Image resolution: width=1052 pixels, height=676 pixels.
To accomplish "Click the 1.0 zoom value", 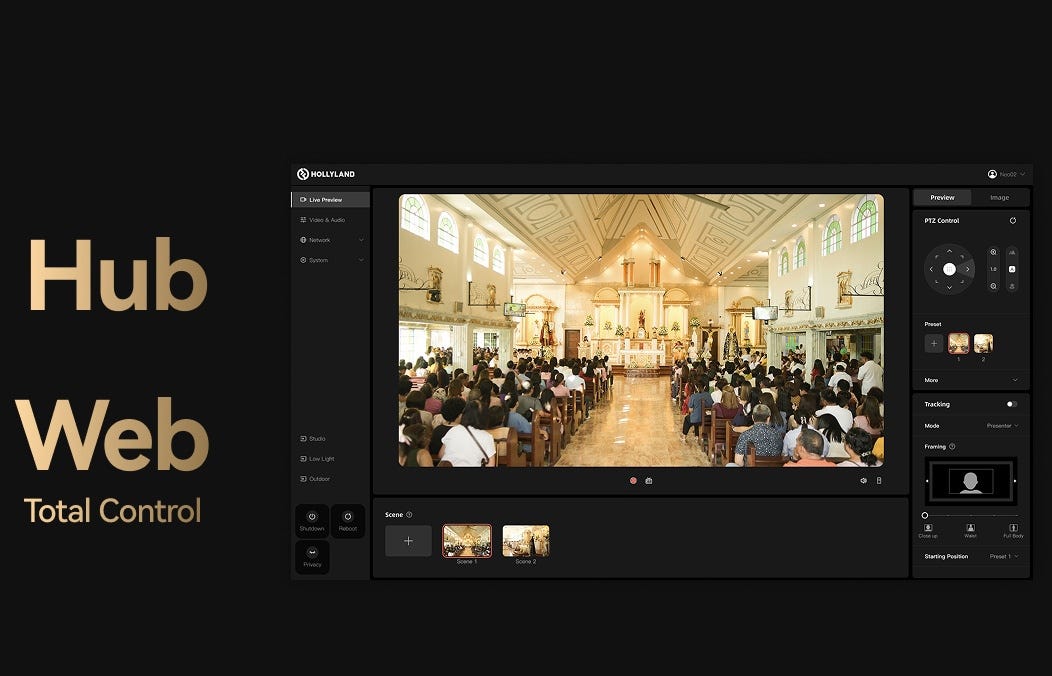I will pos(994,270).
